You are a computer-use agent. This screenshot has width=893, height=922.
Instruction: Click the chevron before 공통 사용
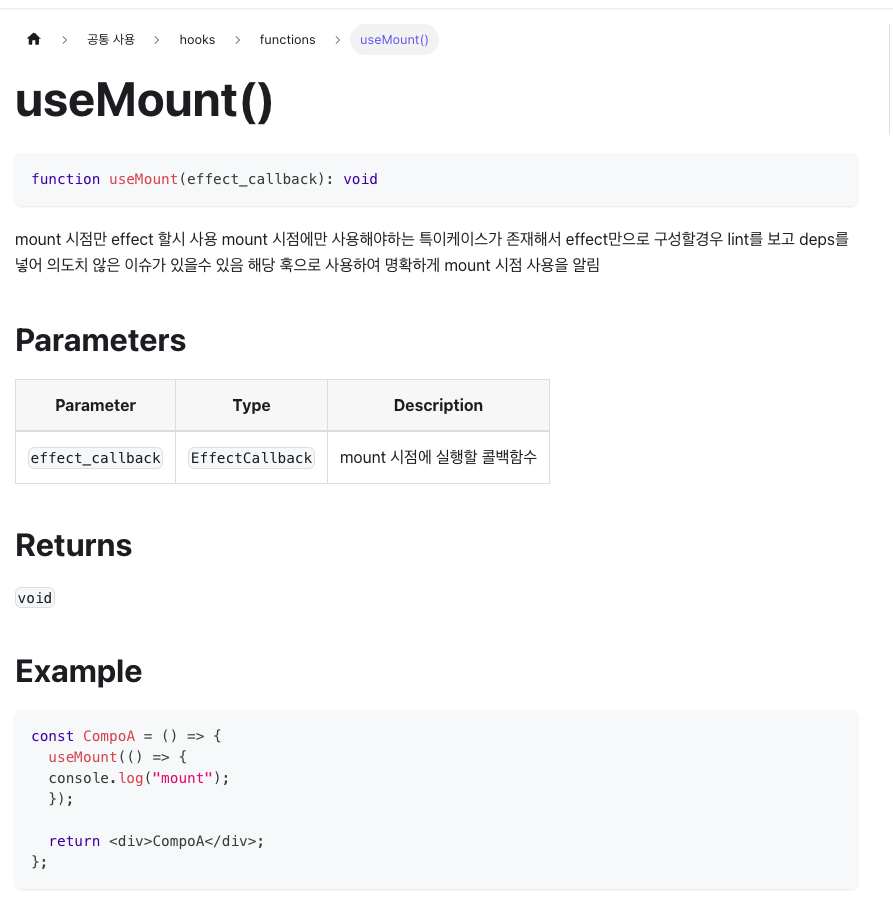(x=64, y=40)
